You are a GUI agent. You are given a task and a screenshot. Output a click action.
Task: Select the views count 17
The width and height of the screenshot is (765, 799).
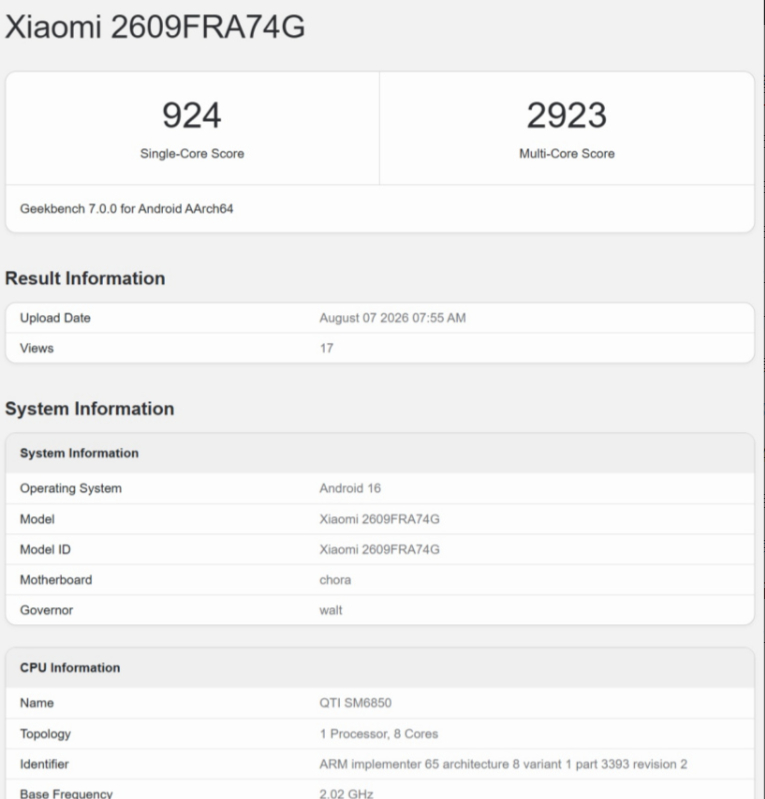pos(326,348)
